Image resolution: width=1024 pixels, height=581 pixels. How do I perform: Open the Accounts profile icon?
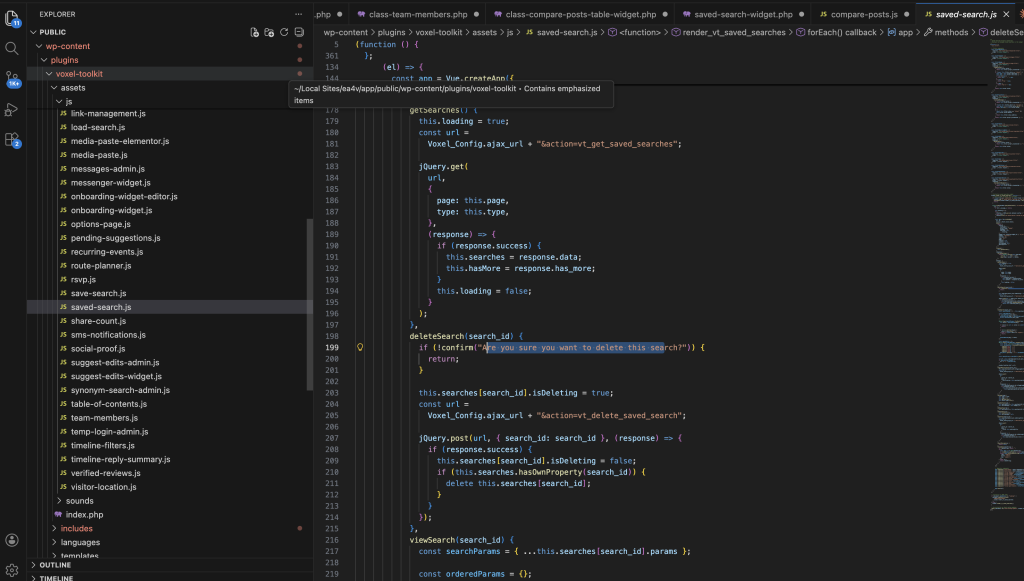[x=12, y=540]
